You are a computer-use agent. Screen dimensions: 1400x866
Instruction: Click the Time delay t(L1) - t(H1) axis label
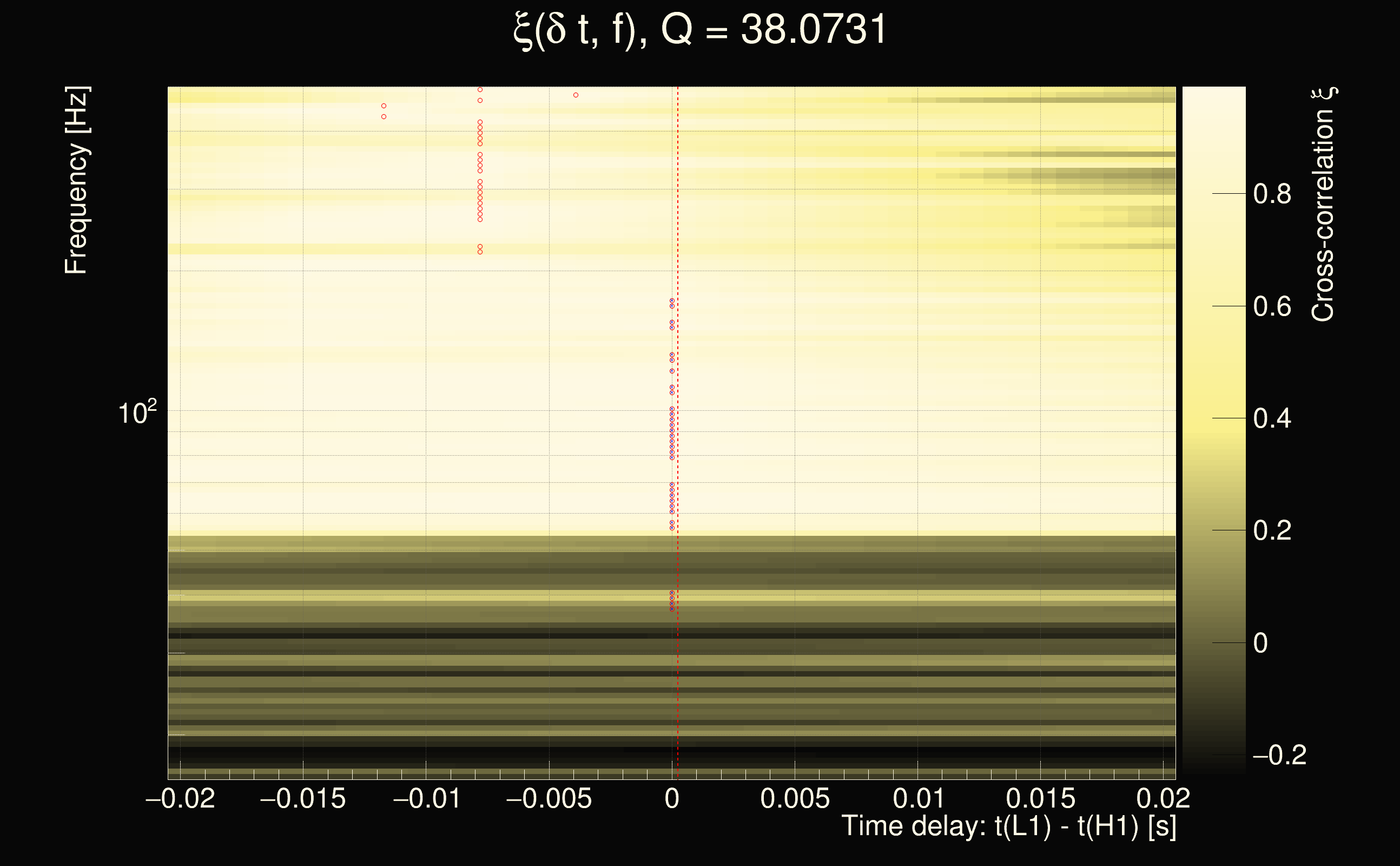click(1008, 826)
